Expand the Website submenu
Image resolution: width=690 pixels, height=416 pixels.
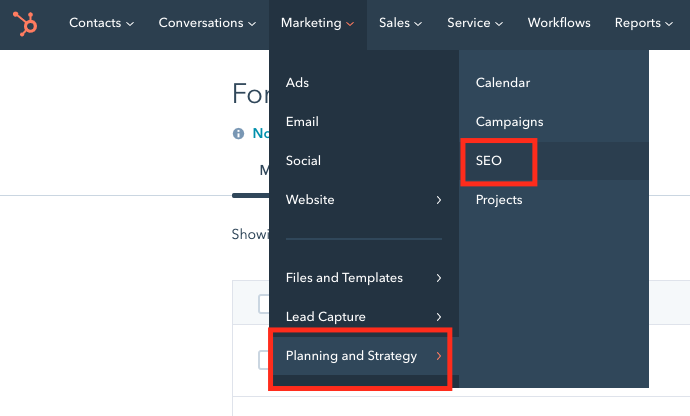(x=363, y=200)
